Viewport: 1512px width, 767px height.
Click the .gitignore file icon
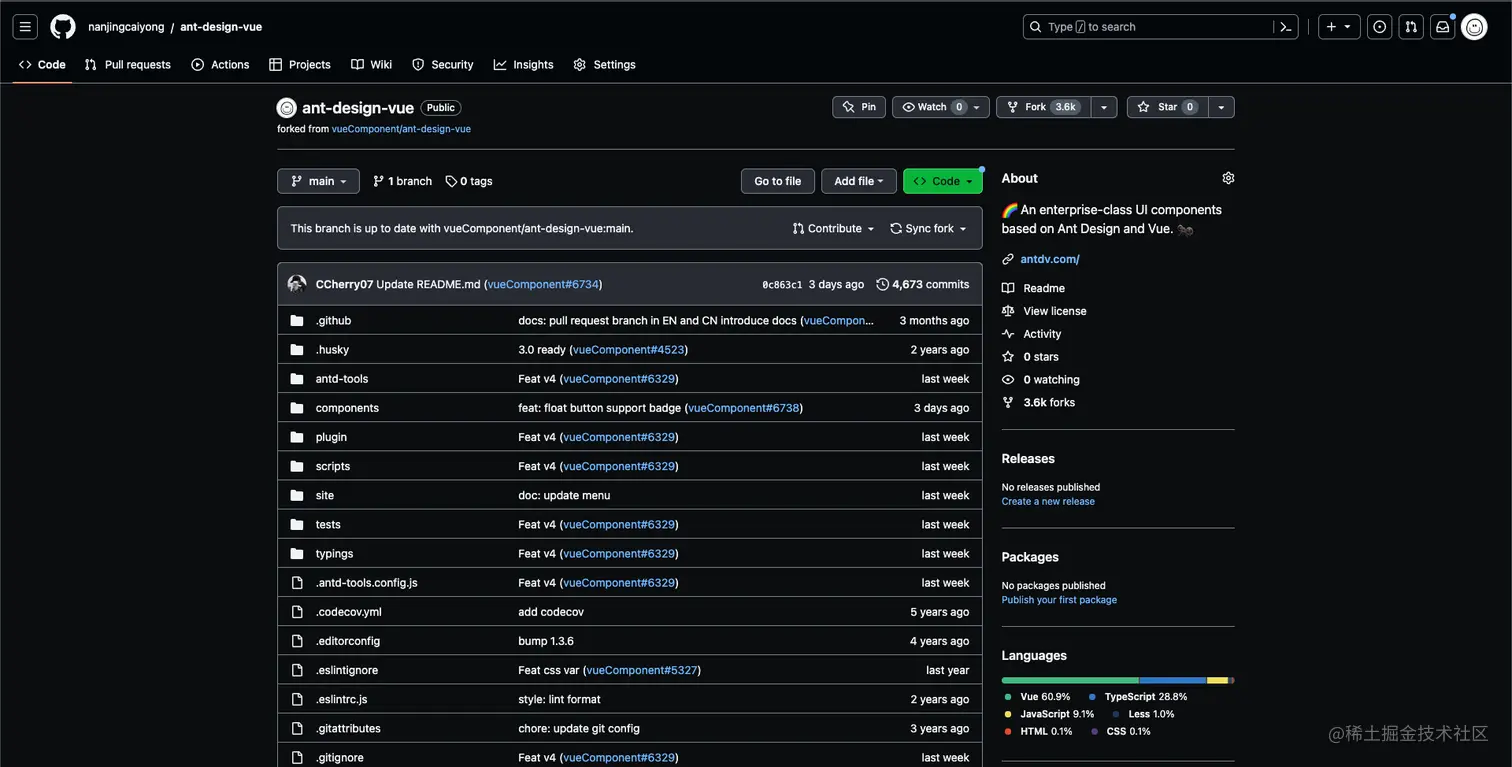[x=297, y=757]
